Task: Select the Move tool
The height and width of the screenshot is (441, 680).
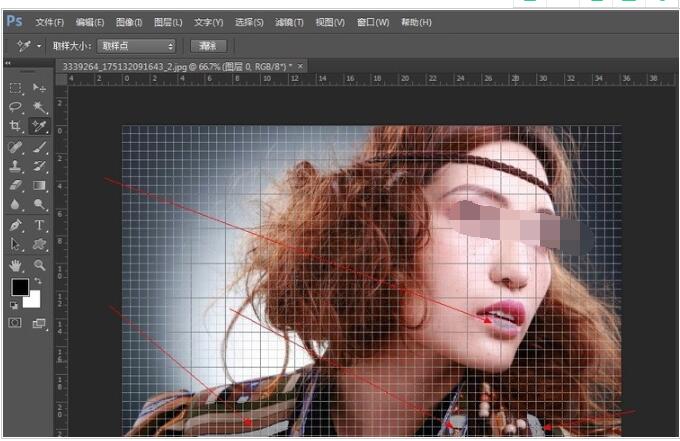Action: click(40, 88)
